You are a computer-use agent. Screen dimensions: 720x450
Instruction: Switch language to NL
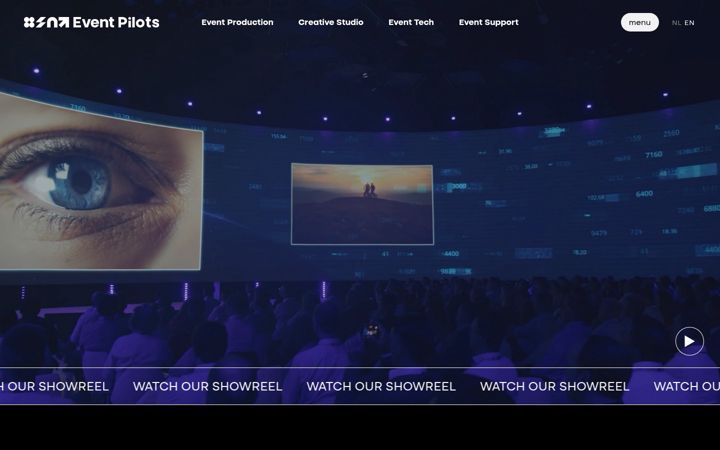tap(676, 22)
